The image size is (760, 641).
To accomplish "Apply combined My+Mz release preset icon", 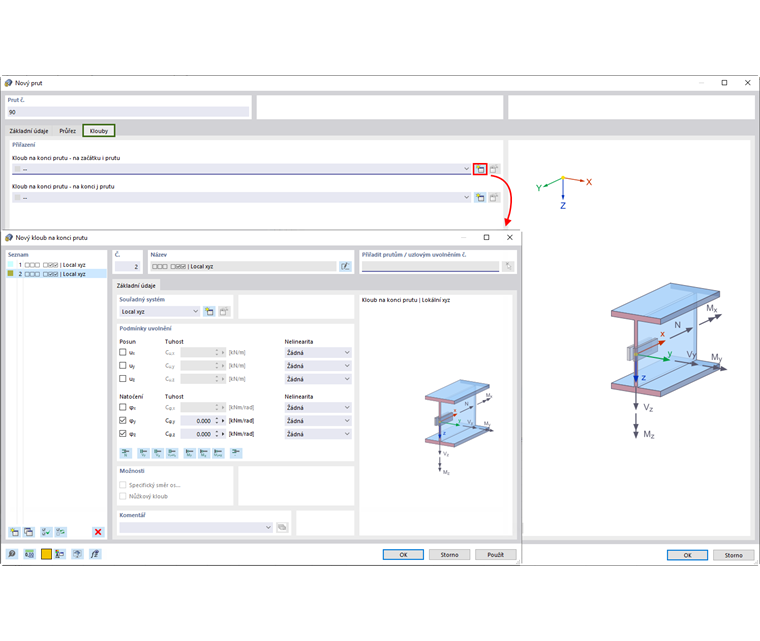I will click(219, 453).
